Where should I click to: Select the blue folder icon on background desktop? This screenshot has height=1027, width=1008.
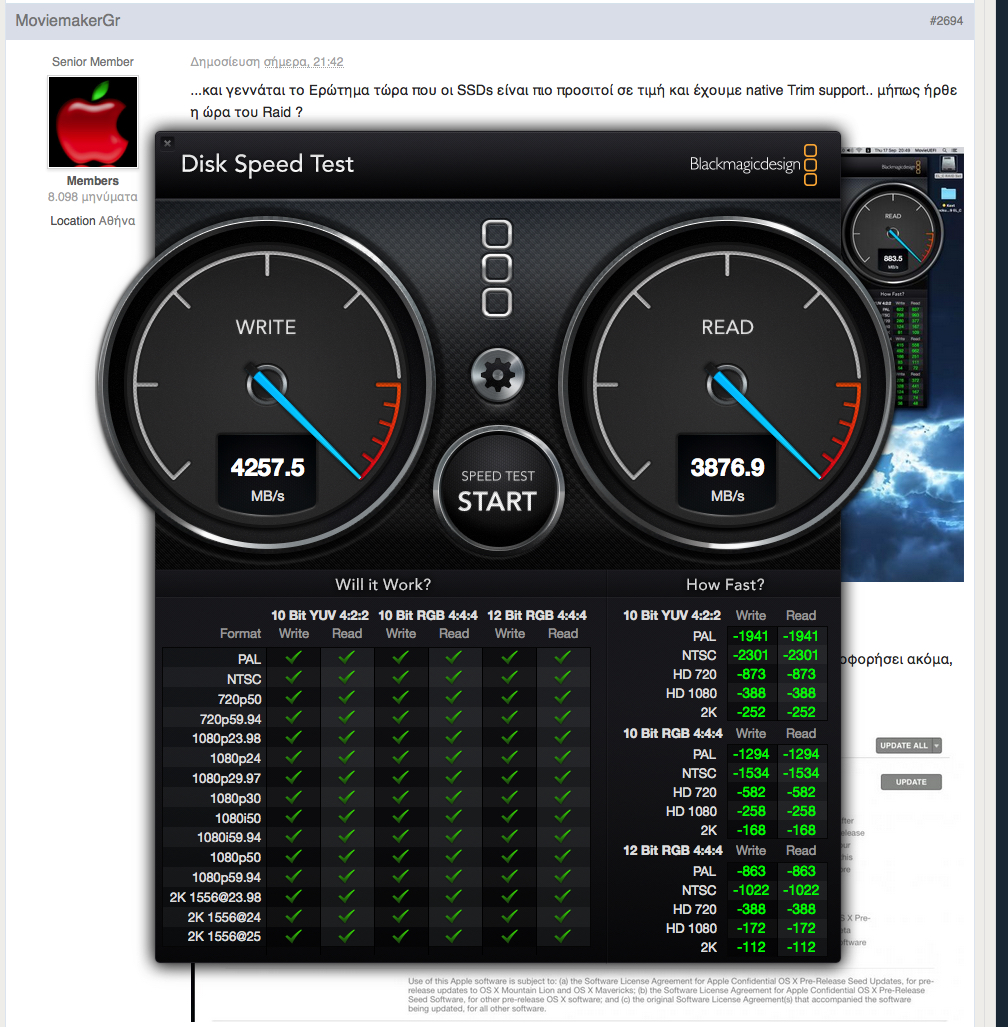click(948, 194)
